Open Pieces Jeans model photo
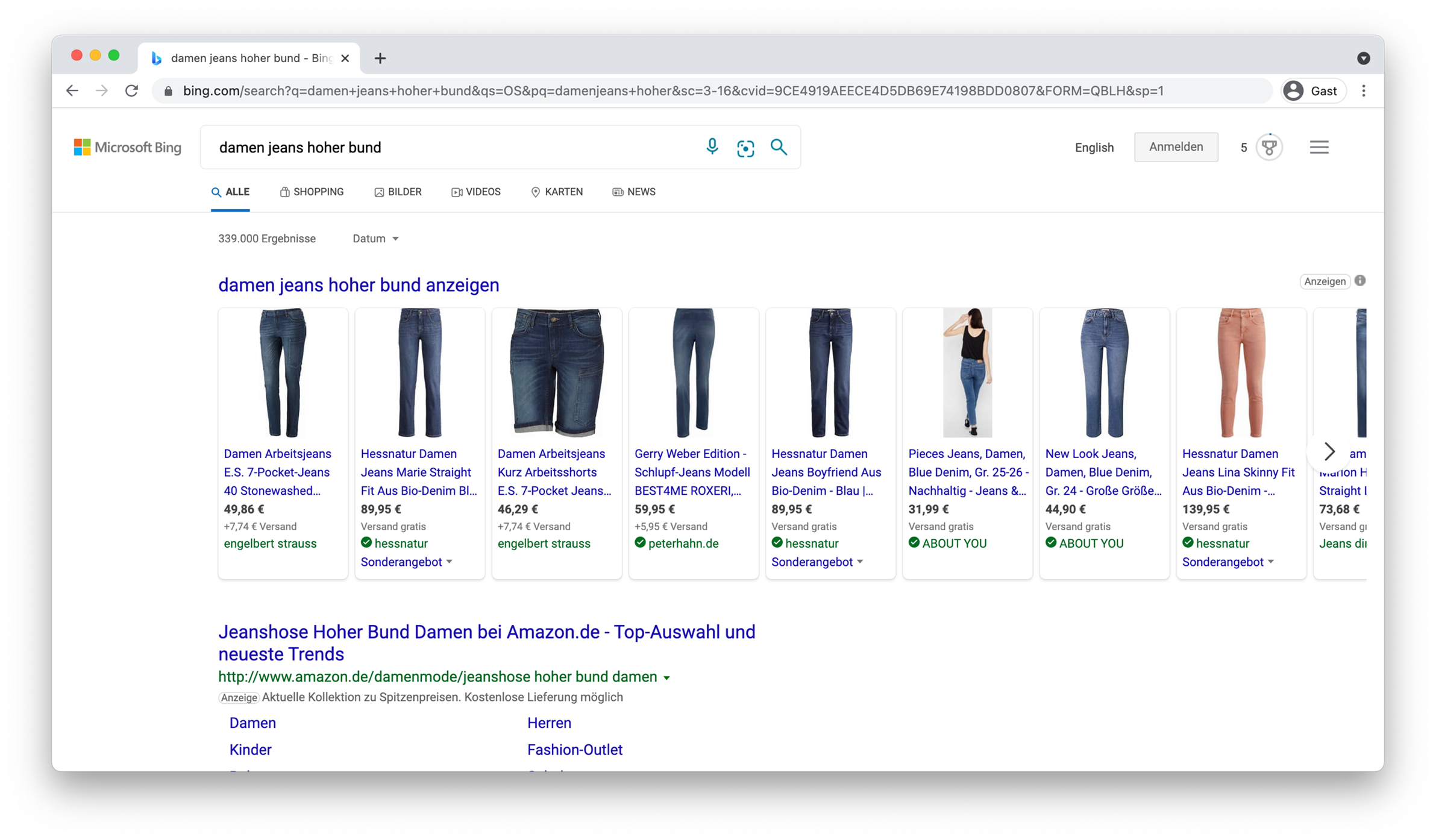The image size is (1436, 840). click(967, 372)
